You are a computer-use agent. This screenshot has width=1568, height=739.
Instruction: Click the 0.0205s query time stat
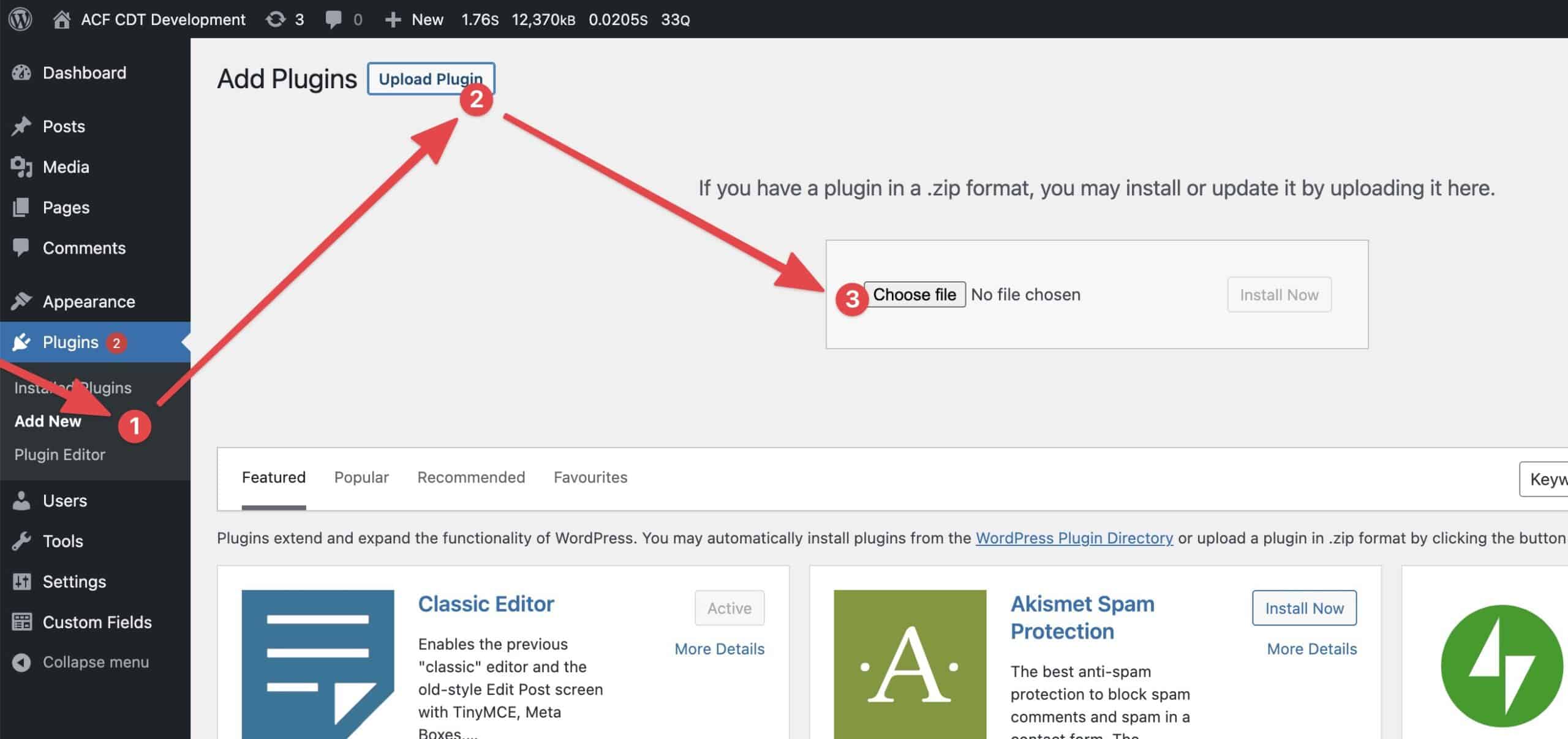coord(617,20)
